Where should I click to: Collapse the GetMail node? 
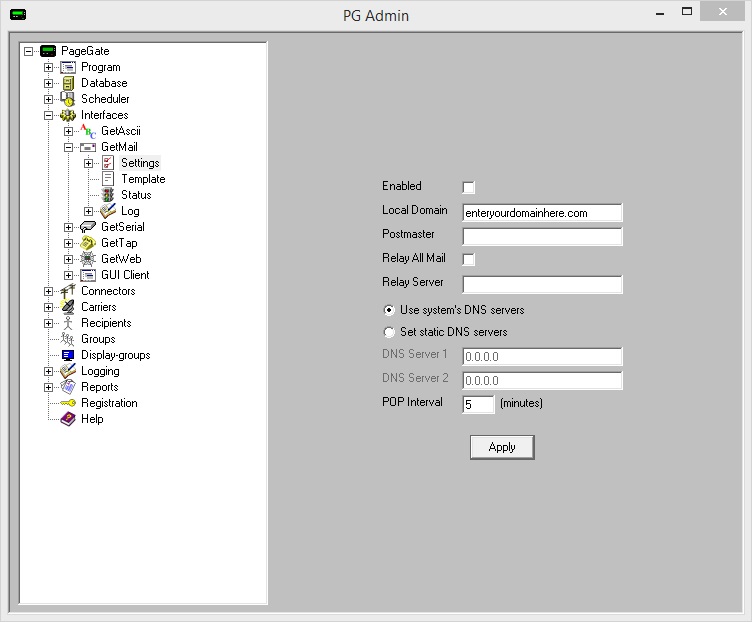point(69,147)
